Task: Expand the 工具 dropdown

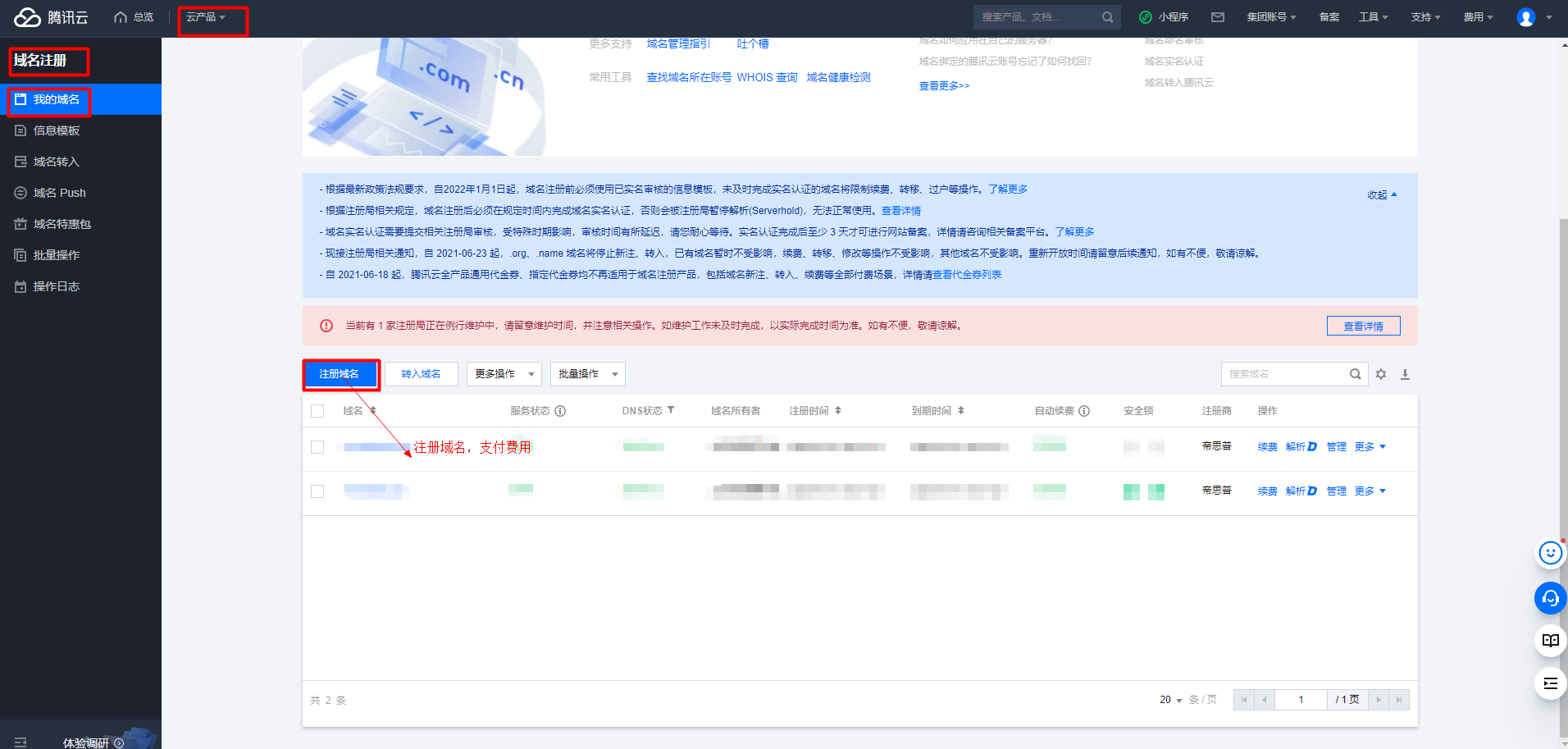Action: point(1374,17)
